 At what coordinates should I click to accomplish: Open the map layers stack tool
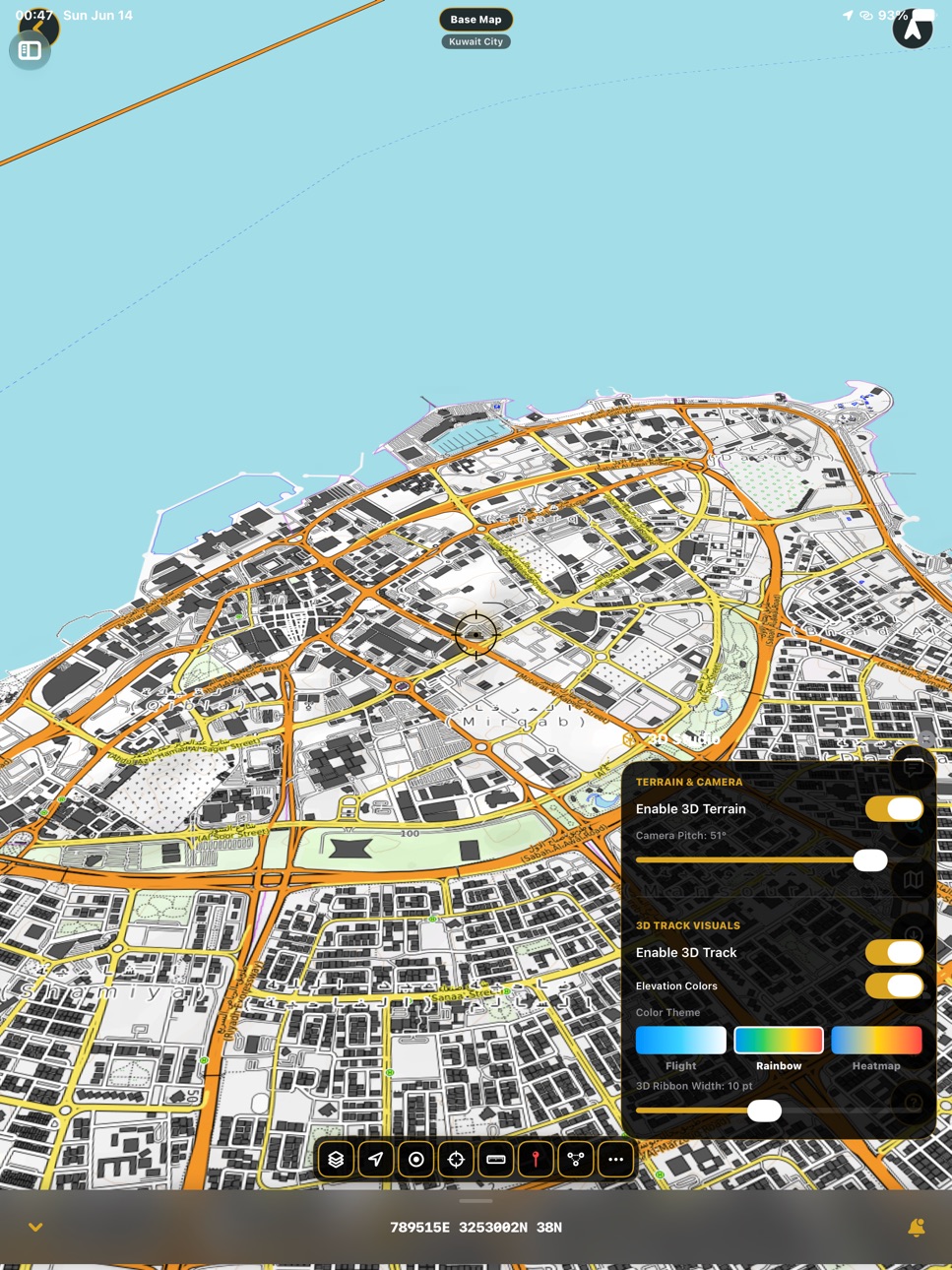coord(336,1160)
